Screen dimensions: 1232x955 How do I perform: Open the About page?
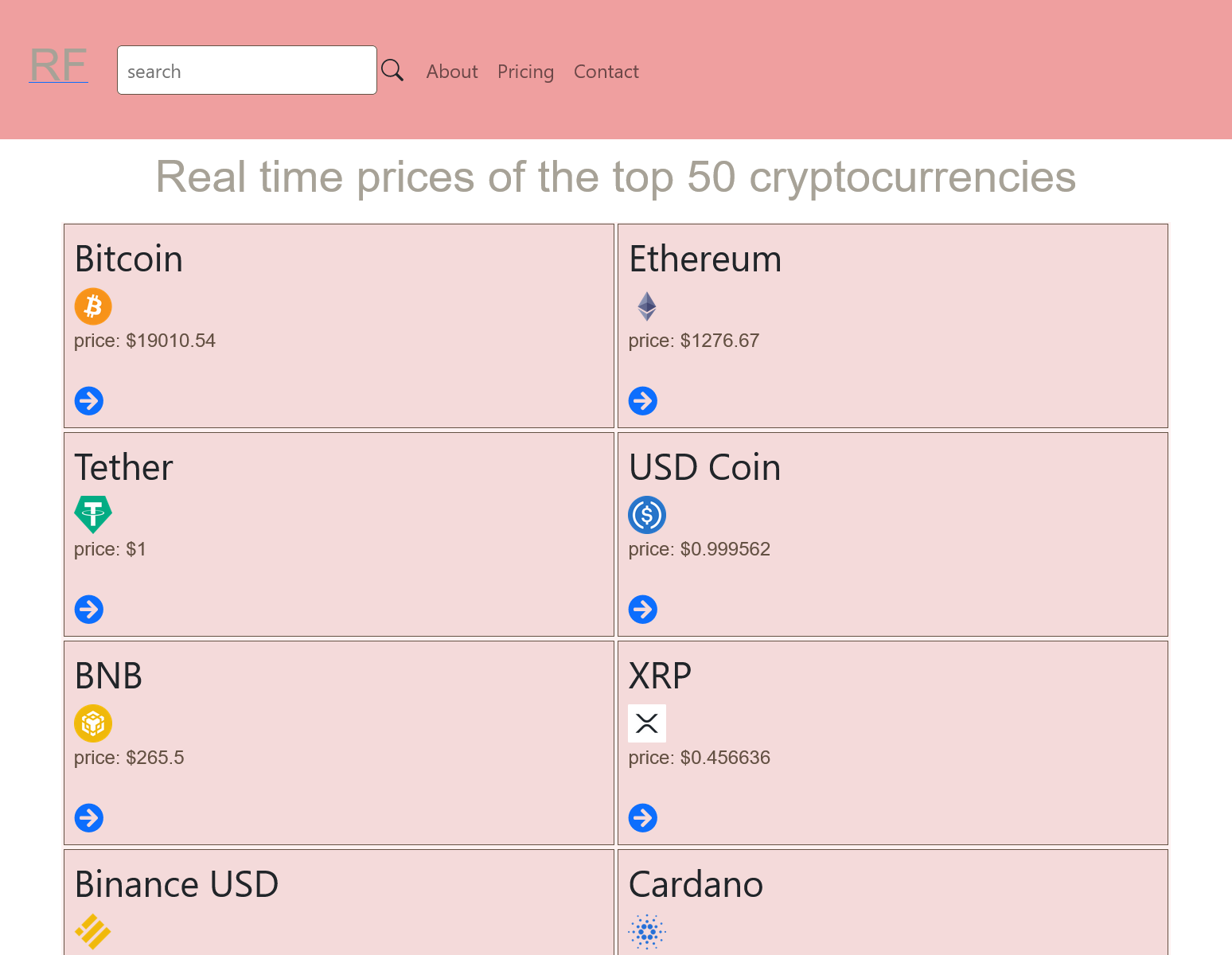451,72
